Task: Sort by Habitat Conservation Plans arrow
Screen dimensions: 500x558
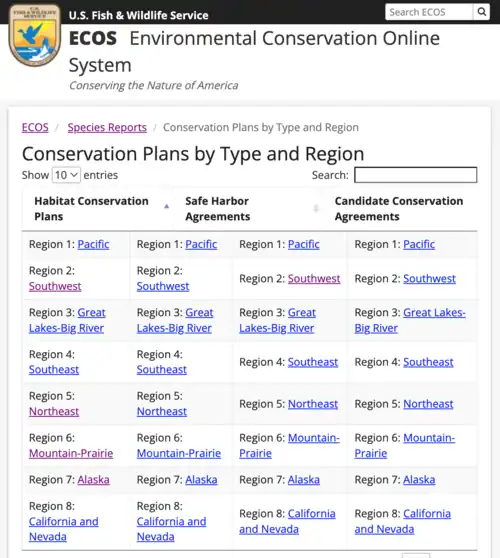Action: tap(166, 206)
